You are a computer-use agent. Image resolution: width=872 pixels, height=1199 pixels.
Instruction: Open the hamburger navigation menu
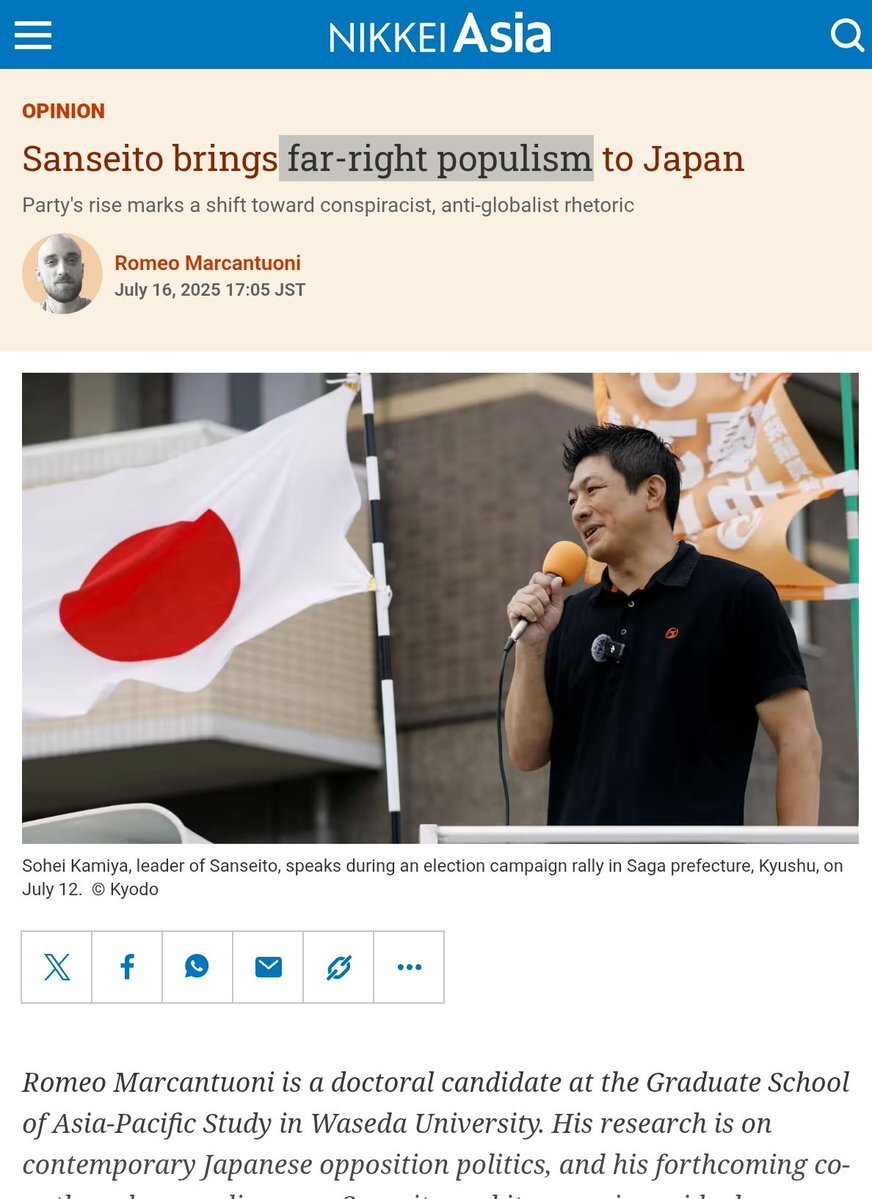pos(33,35)
